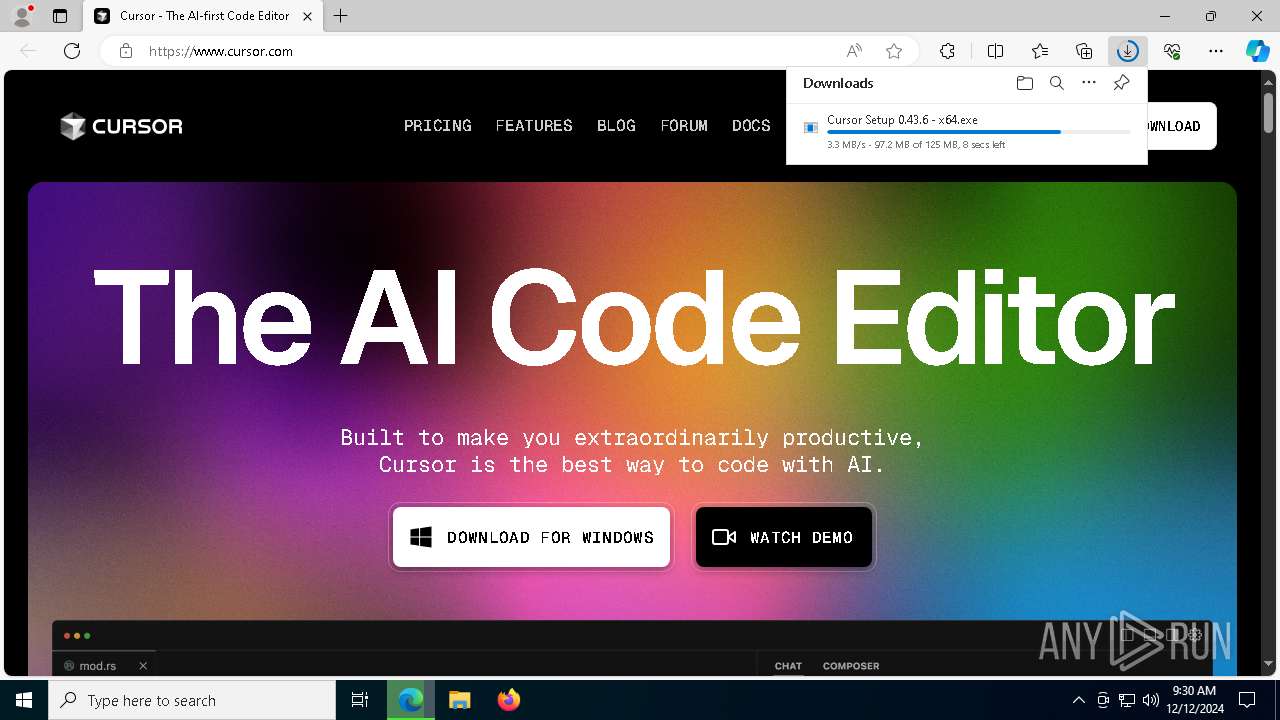
Task: Open Task View on taskbar
Action: click(360, 700)
